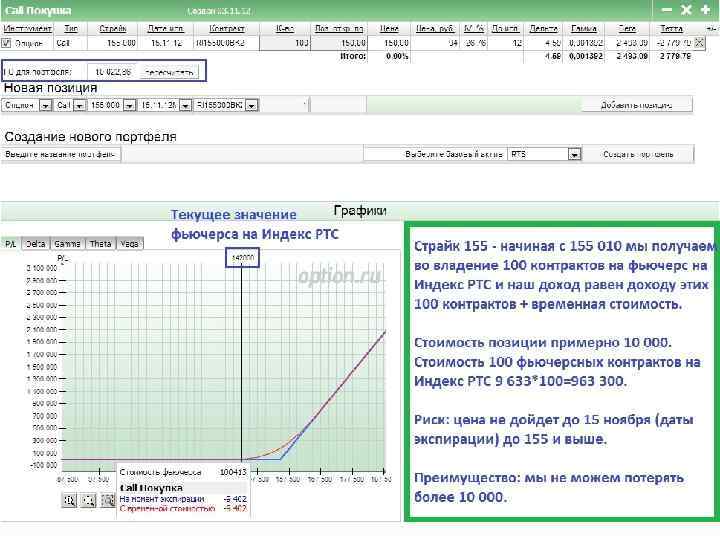
Task: Open the RI155000BK contract dropdown
Action: point(252,106)
